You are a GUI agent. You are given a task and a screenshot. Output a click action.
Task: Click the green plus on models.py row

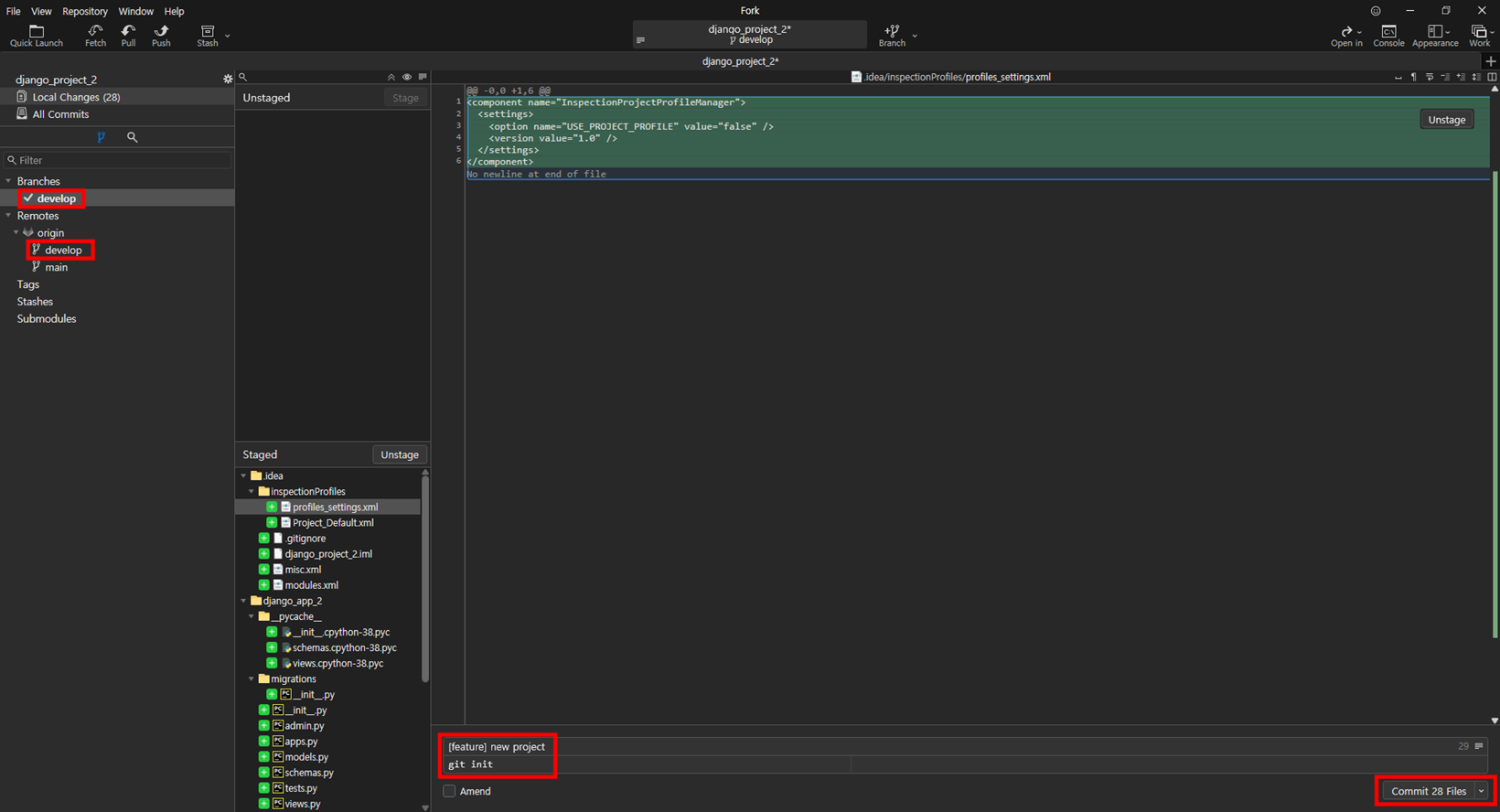pos(263,757)
